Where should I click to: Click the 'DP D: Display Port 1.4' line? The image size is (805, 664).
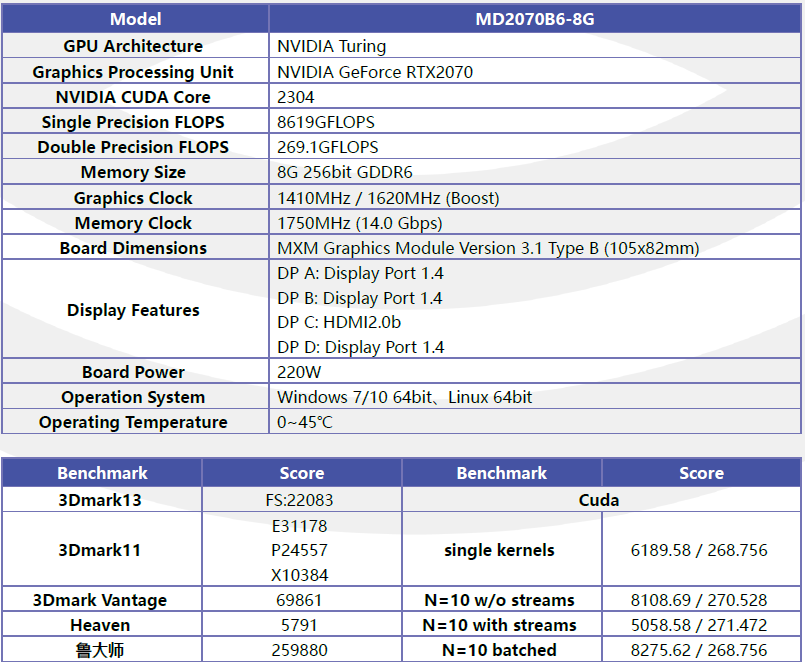point(361,348)
